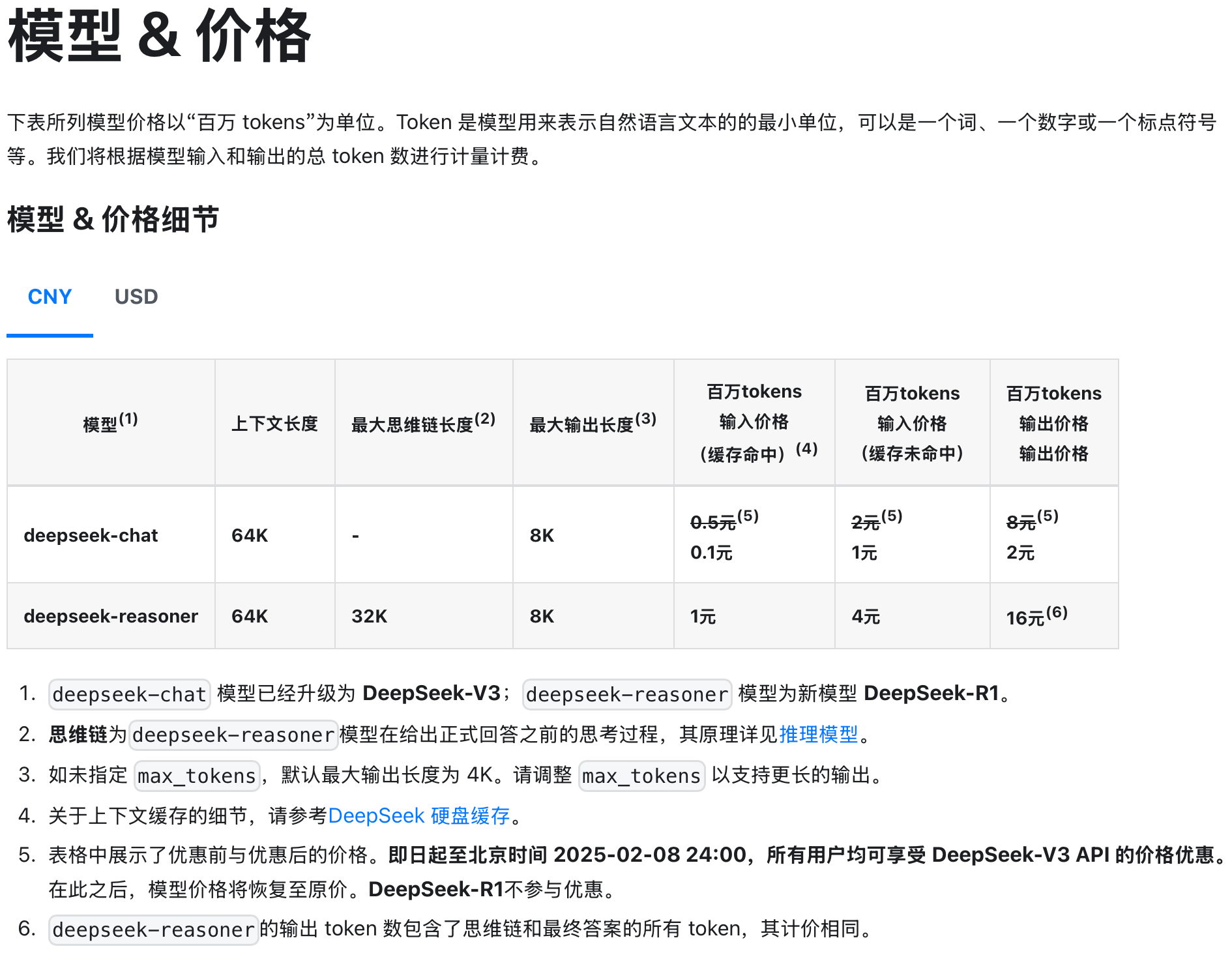This screenshot has width=1232, height=953.
Task: Click the 上下文长度 column header
Action: (x=274, y=424)
